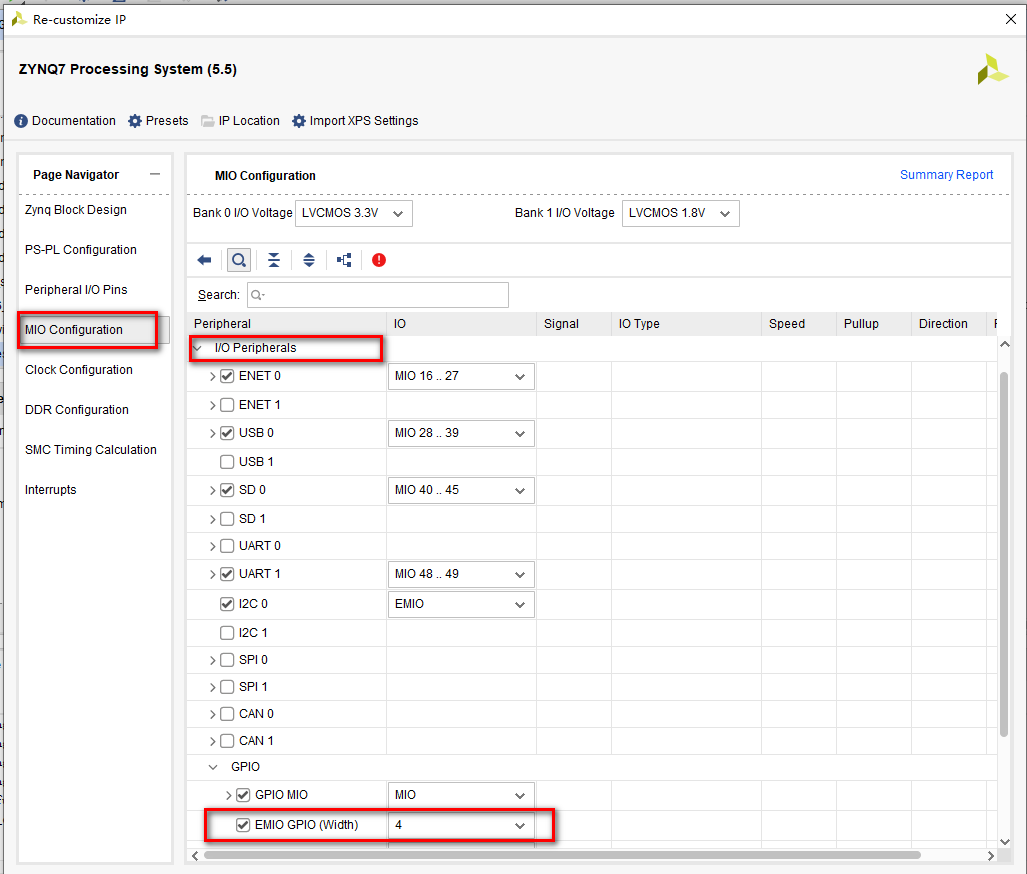This screenshot has height=874, width=1027.
Task: Collapse the Page Navigator with minus icon
Action: [155, 174]
